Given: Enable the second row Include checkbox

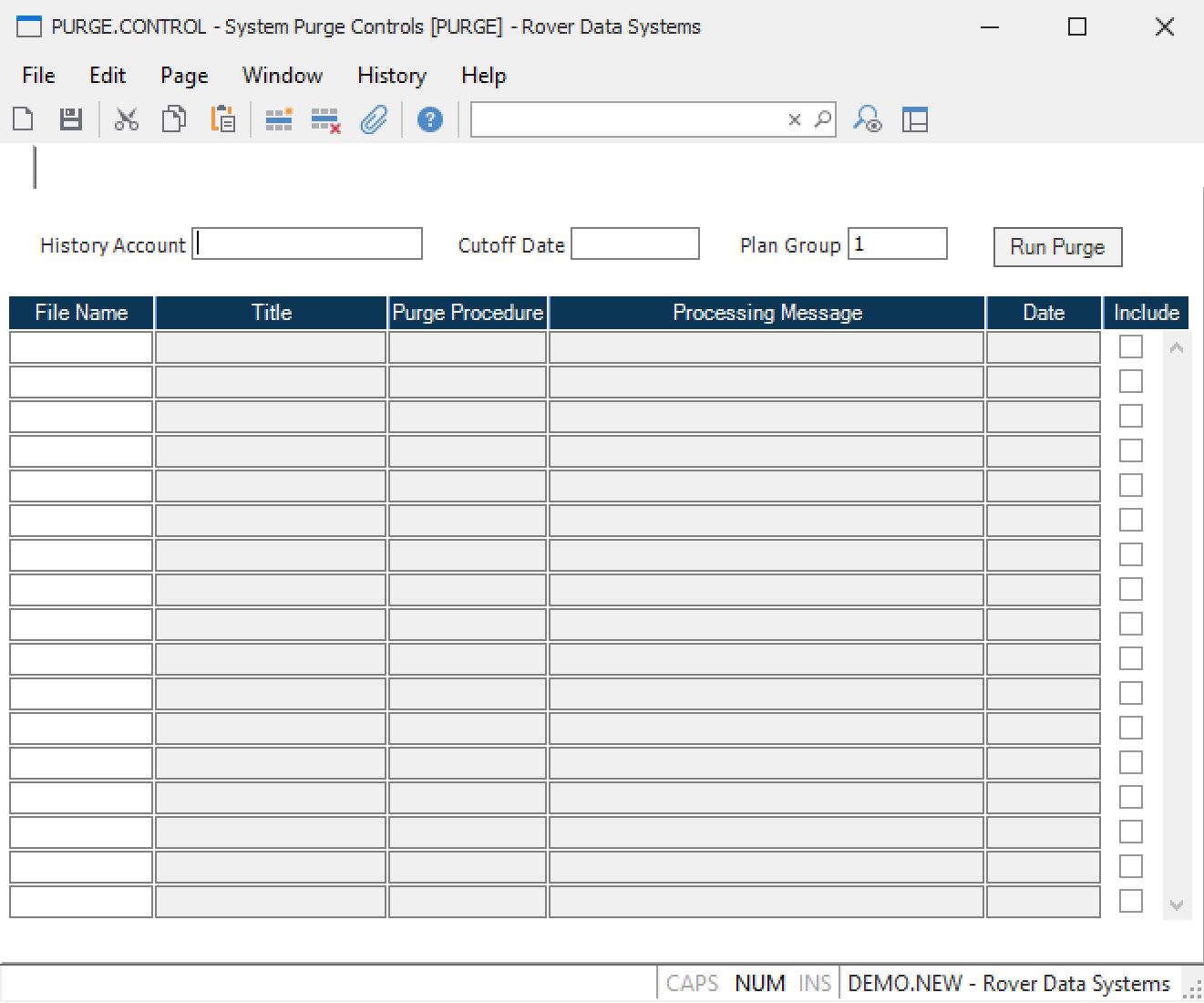Looking at the screenshot, I should [x=1130, y=381].
